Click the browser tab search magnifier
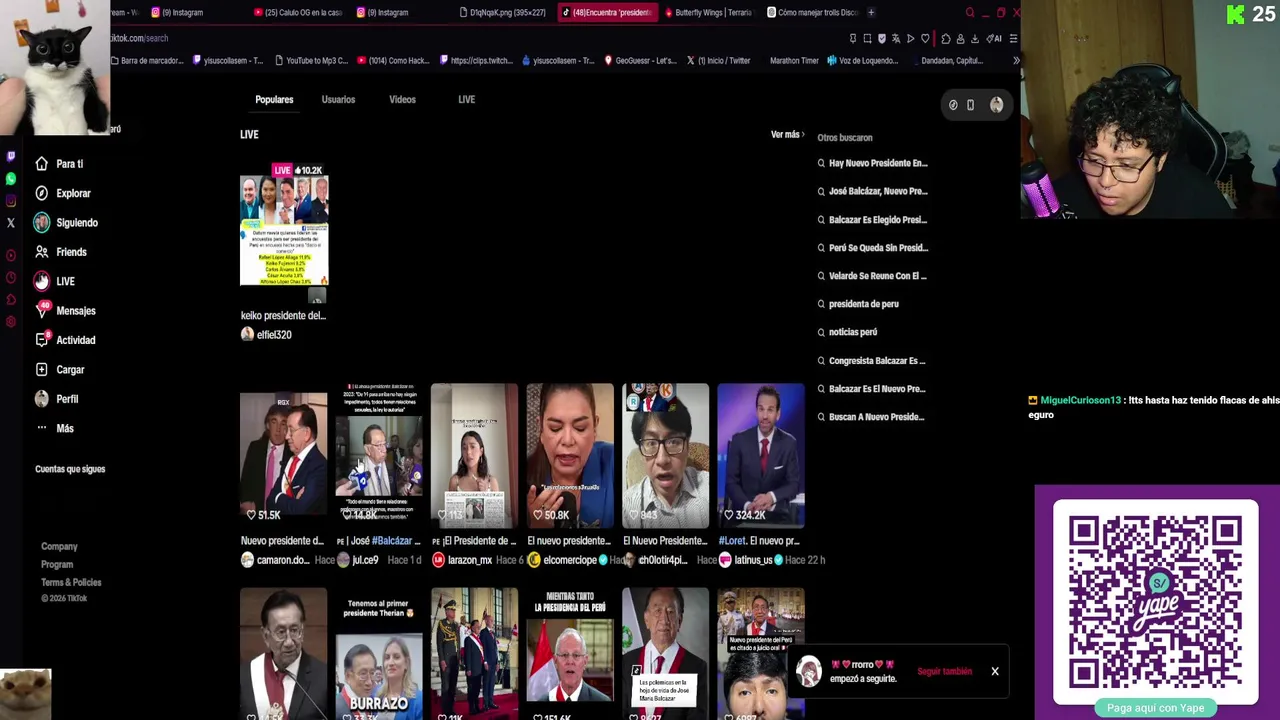1280x720 pixels. (x=969, y=13)
